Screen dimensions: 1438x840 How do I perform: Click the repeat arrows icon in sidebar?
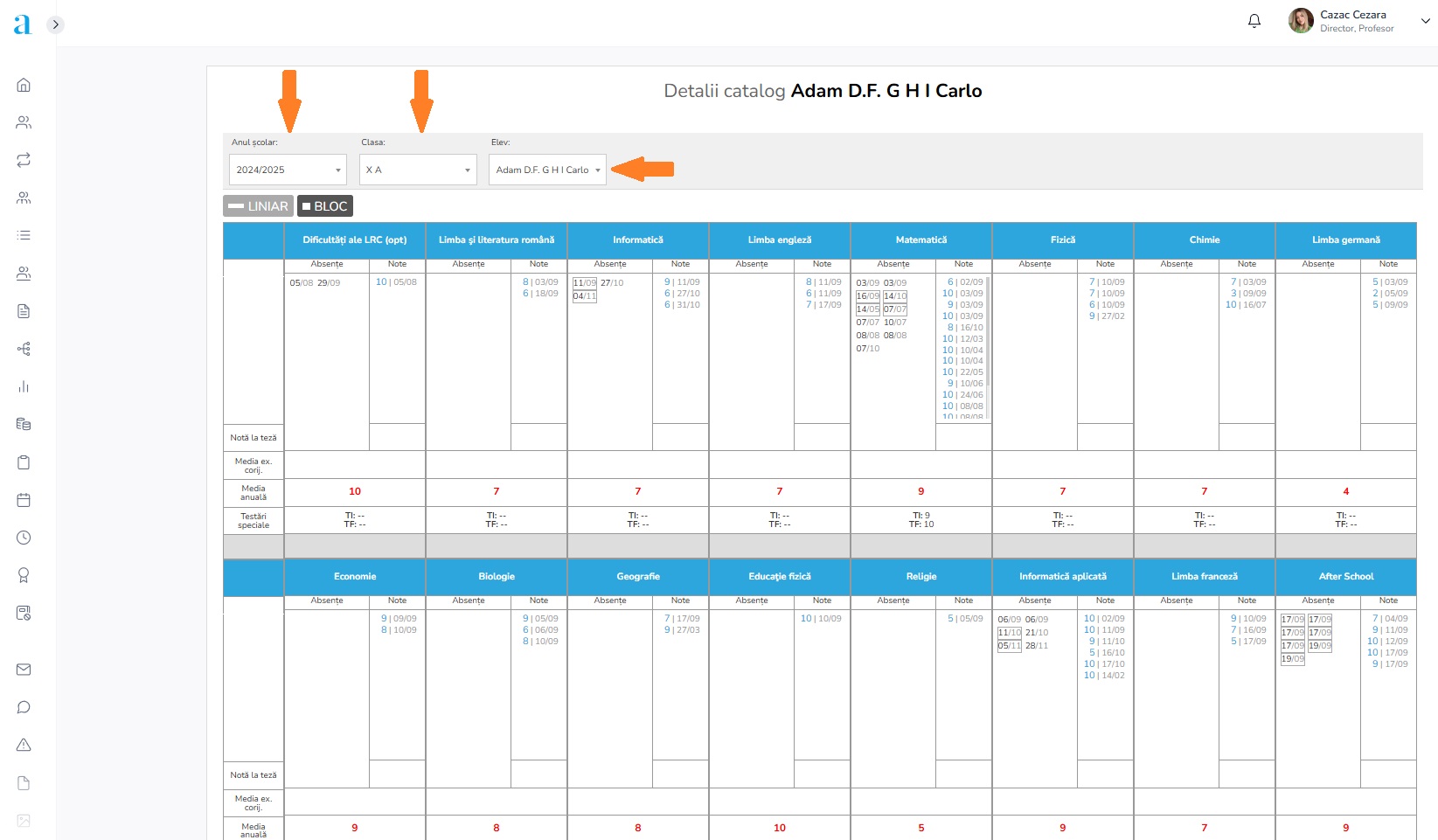[x=24, y=160]
